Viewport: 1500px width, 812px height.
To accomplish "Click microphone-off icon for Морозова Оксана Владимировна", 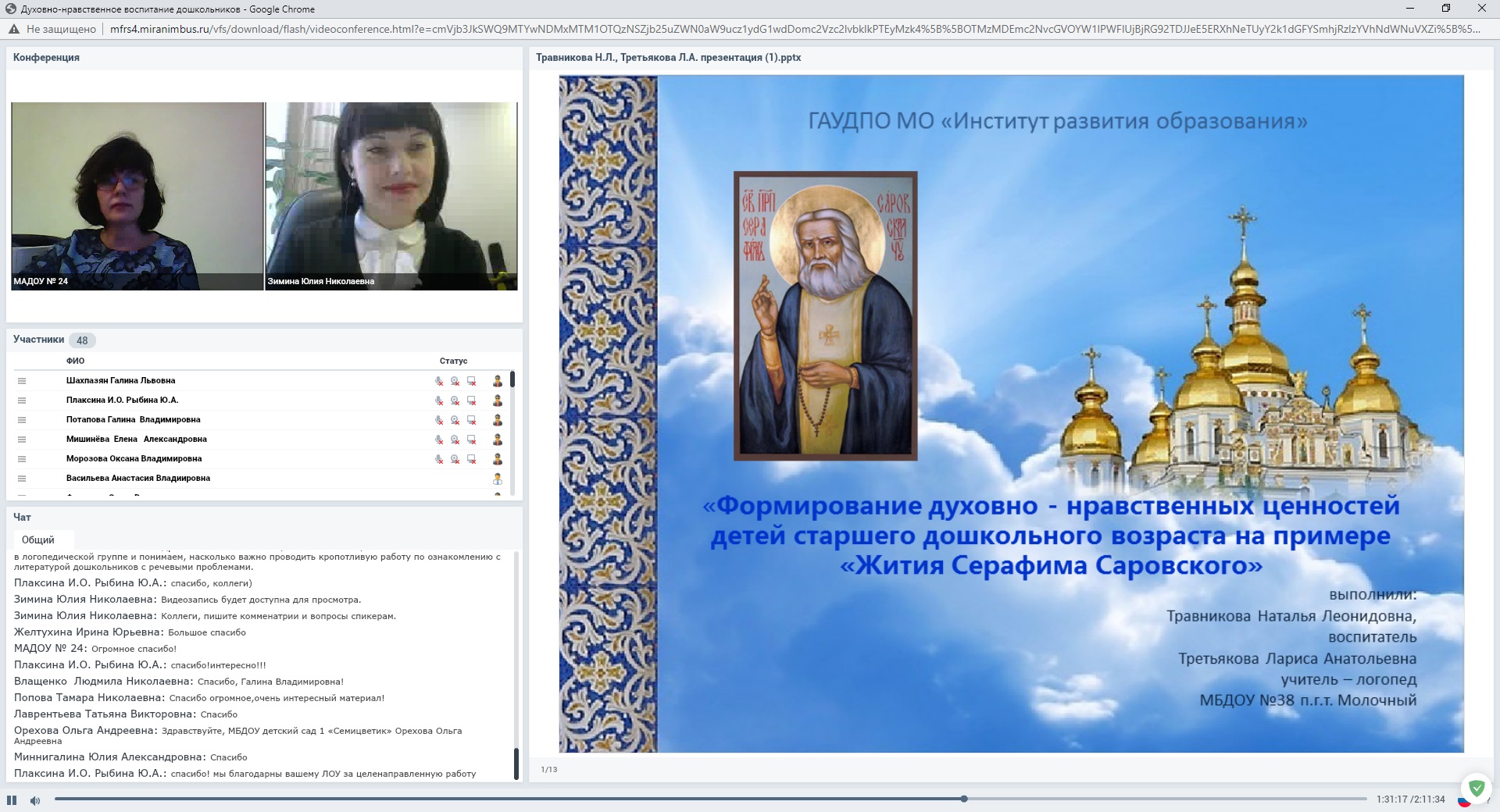I will [439, 459].
